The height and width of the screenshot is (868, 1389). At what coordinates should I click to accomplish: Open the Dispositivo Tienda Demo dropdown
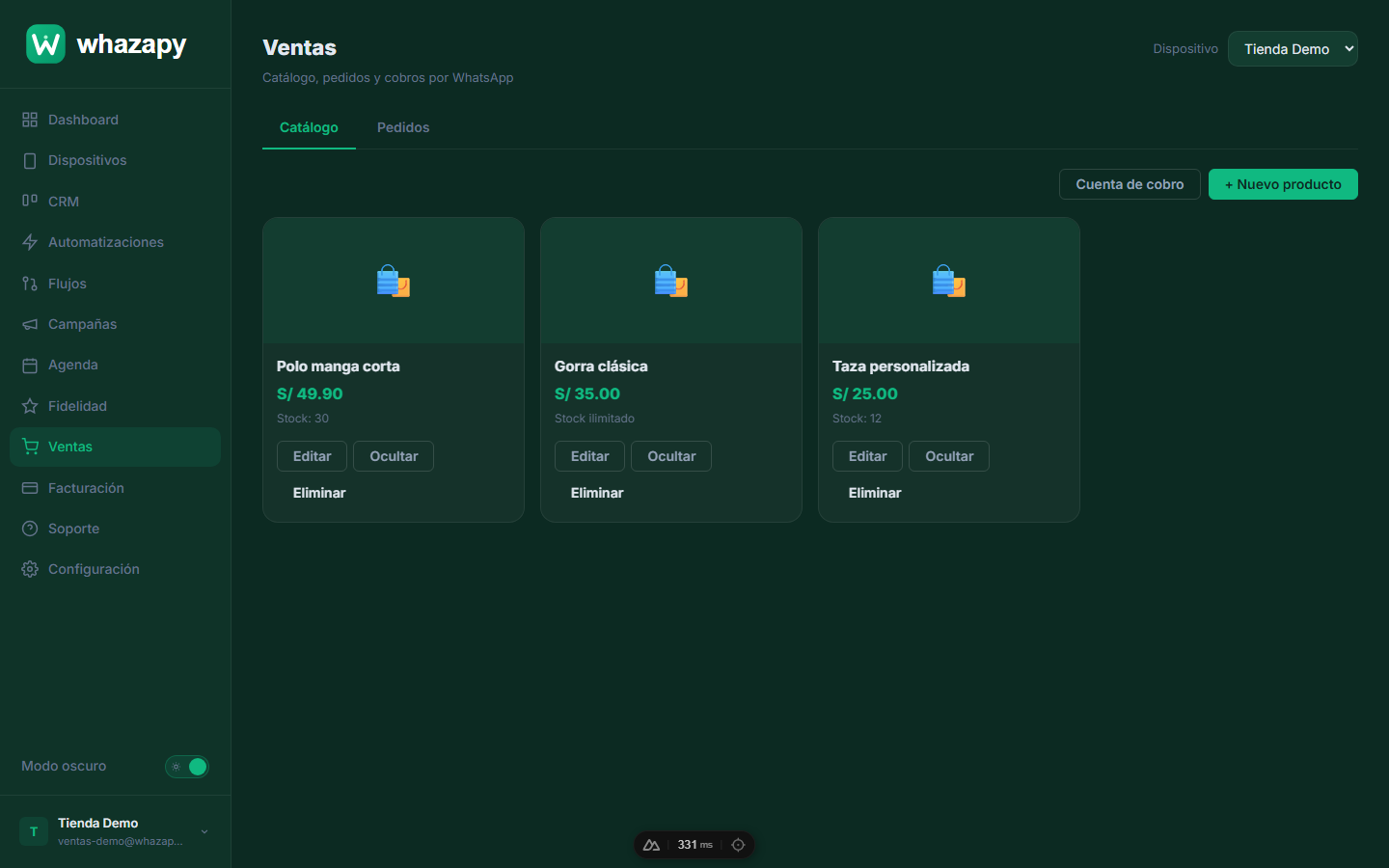point(1293,49)
